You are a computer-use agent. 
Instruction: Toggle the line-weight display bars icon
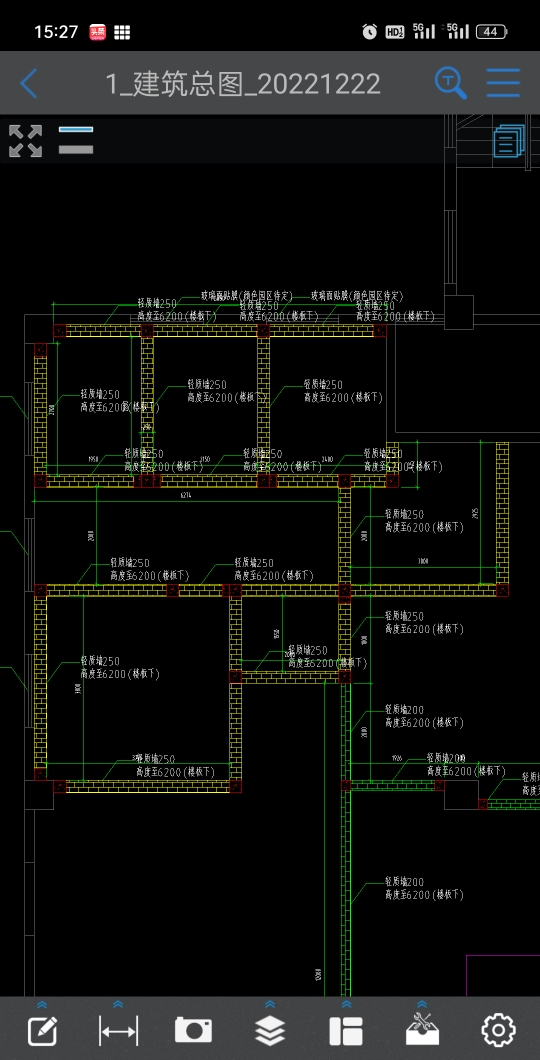coord(76,140)
